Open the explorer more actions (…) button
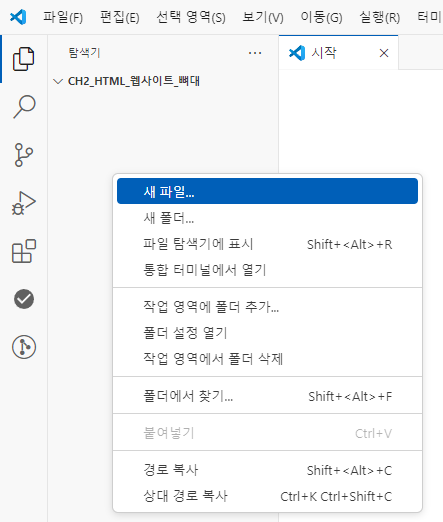Image resolution: width=443 pixels, height=522 pixels. [x=255, y=53]
